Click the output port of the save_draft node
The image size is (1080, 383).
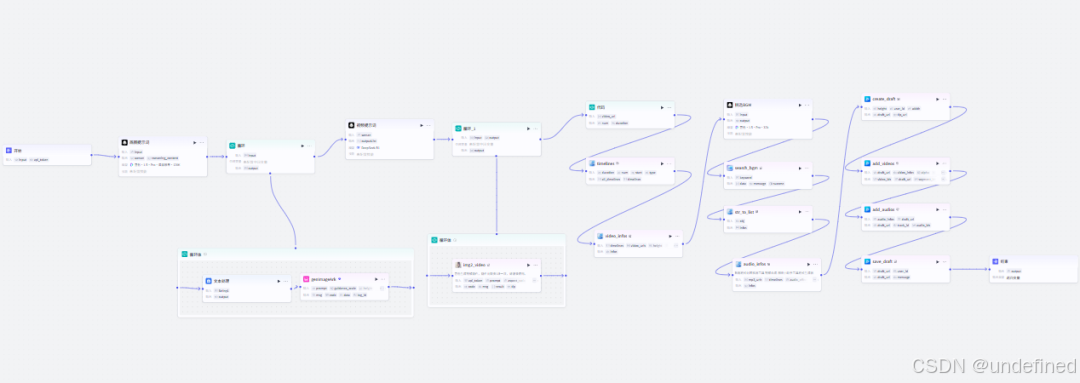pyautogui.click(x=951, y=269)
